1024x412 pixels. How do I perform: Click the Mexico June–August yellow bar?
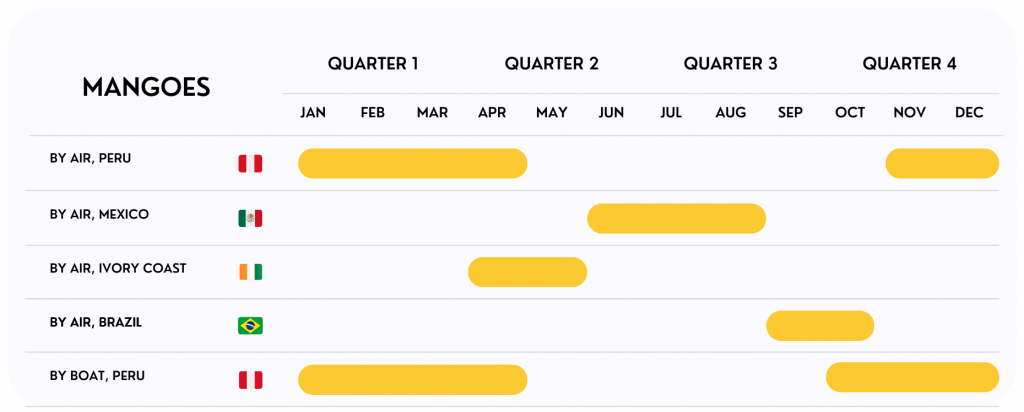676,218
